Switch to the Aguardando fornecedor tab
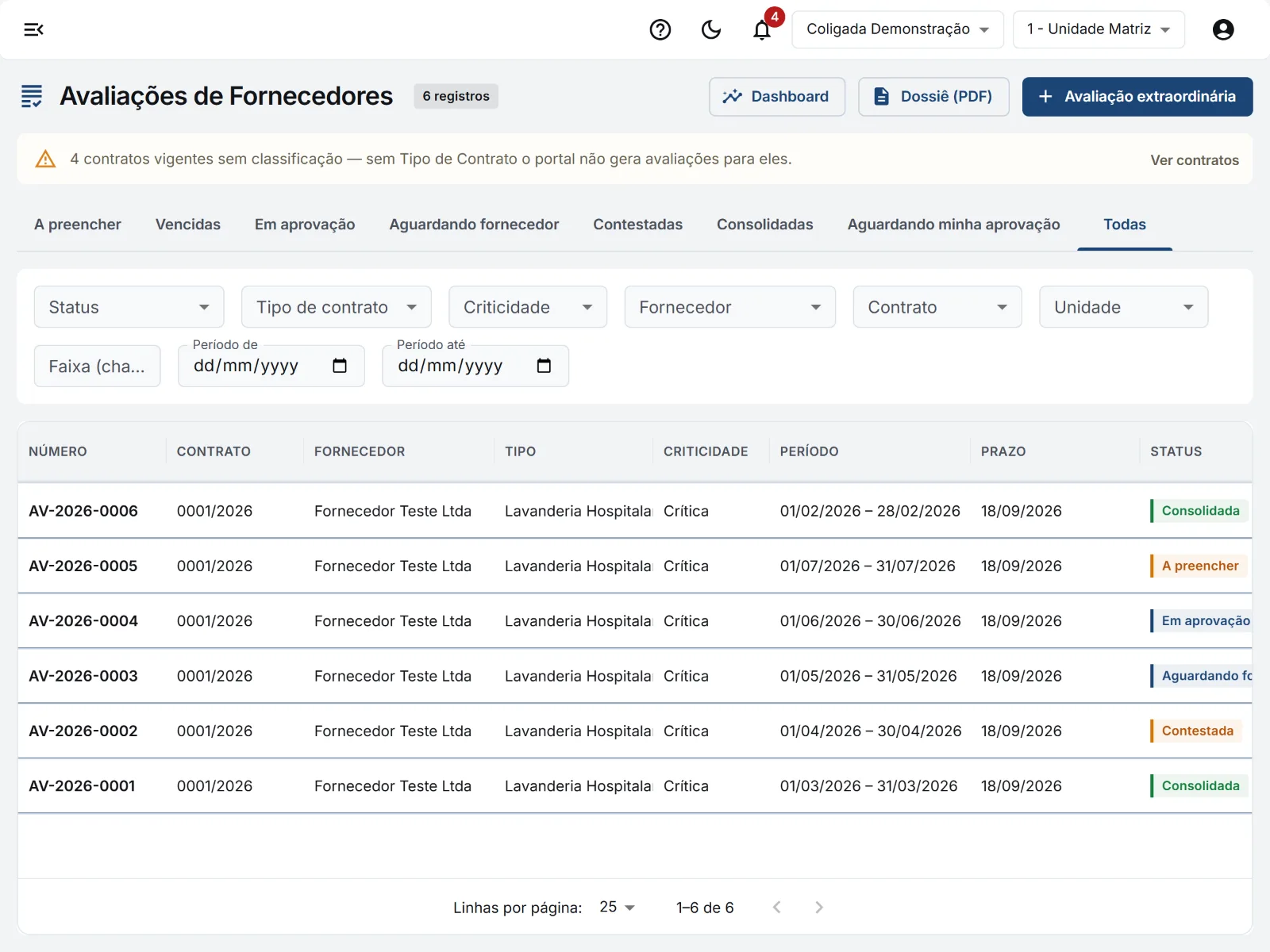The height and width of the screenshot is (952, 1270). click(474, 225)
